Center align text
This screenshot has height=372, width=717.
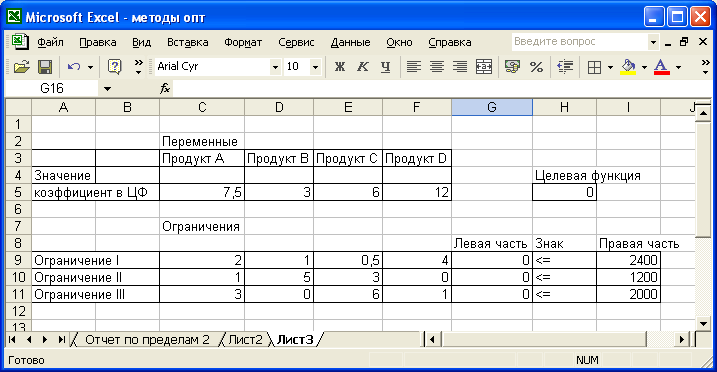(437, 67)
